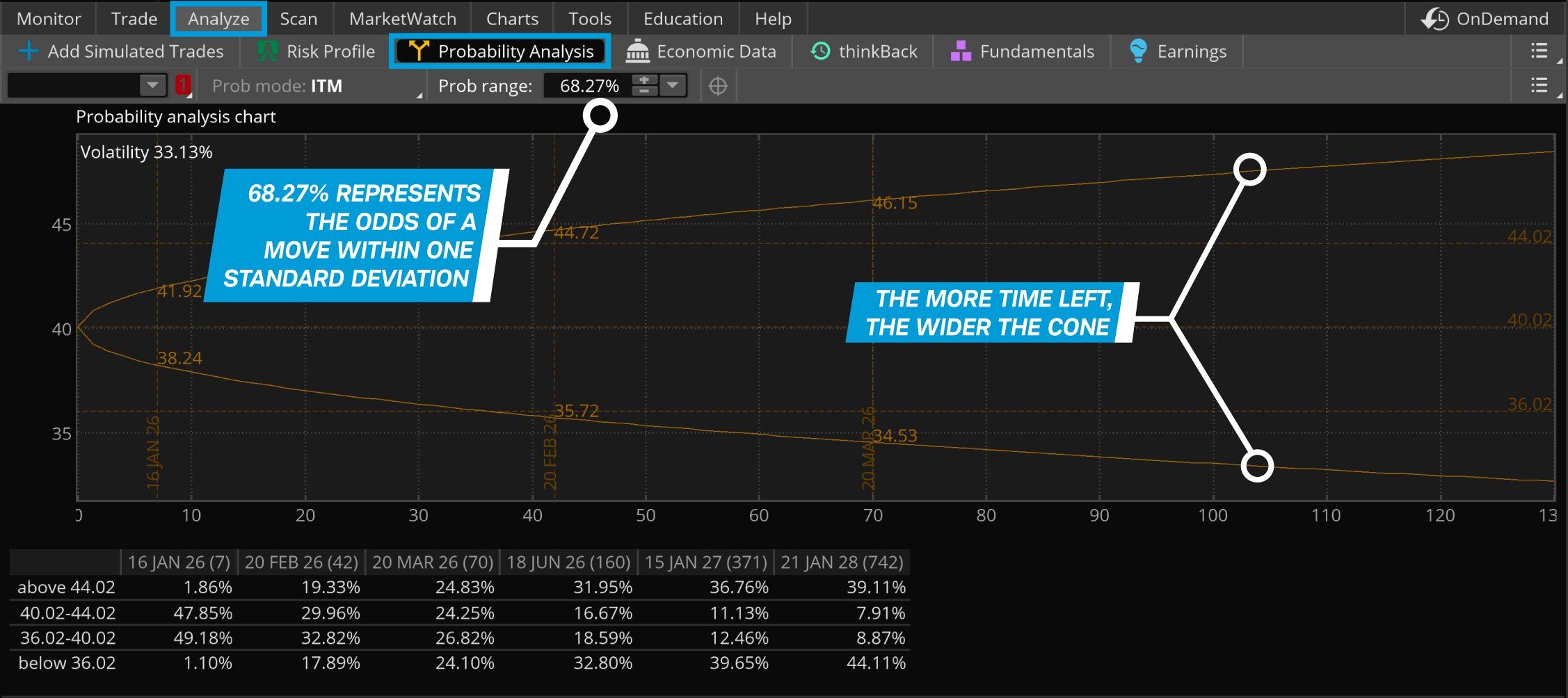Click the OnDemand replay icon
Image resolution: width=1568 pixels, height=698 pixels.
click(1433, 18)
